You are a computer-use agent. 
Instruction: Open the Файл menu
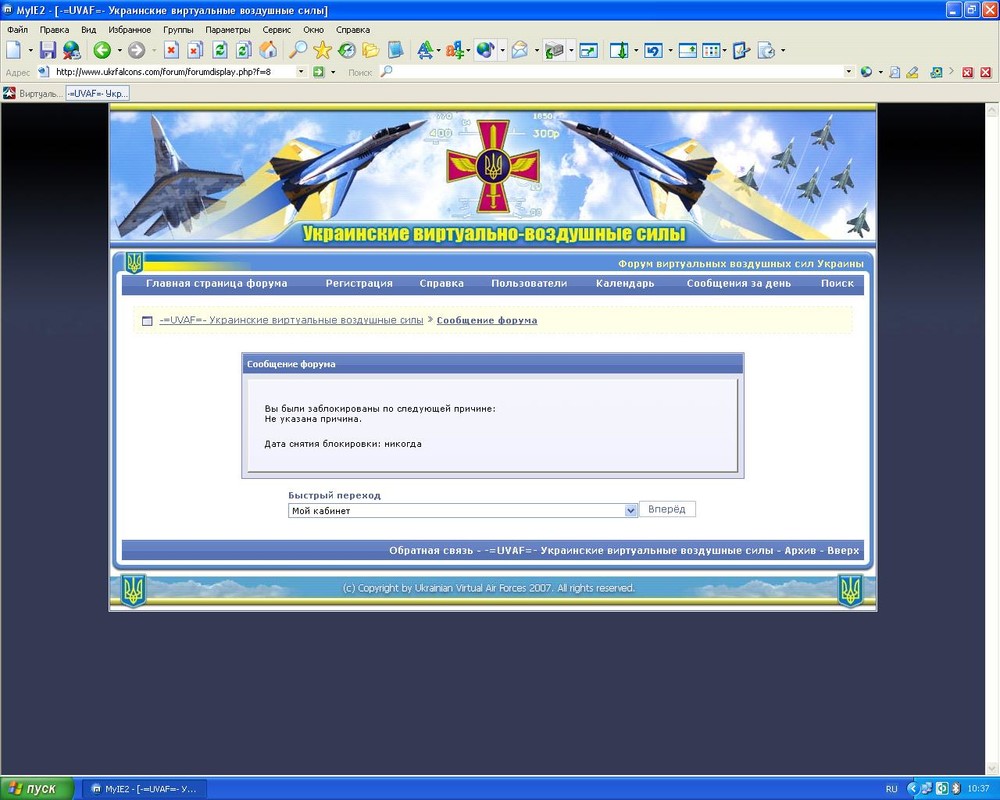tap(17, 29)
